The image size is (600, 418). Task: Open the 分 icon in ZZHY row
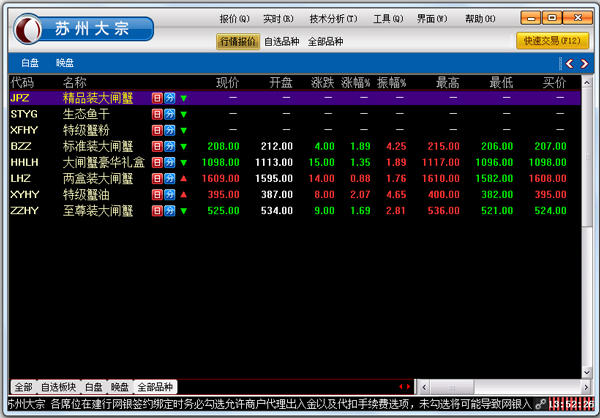(x=170, y=211)
